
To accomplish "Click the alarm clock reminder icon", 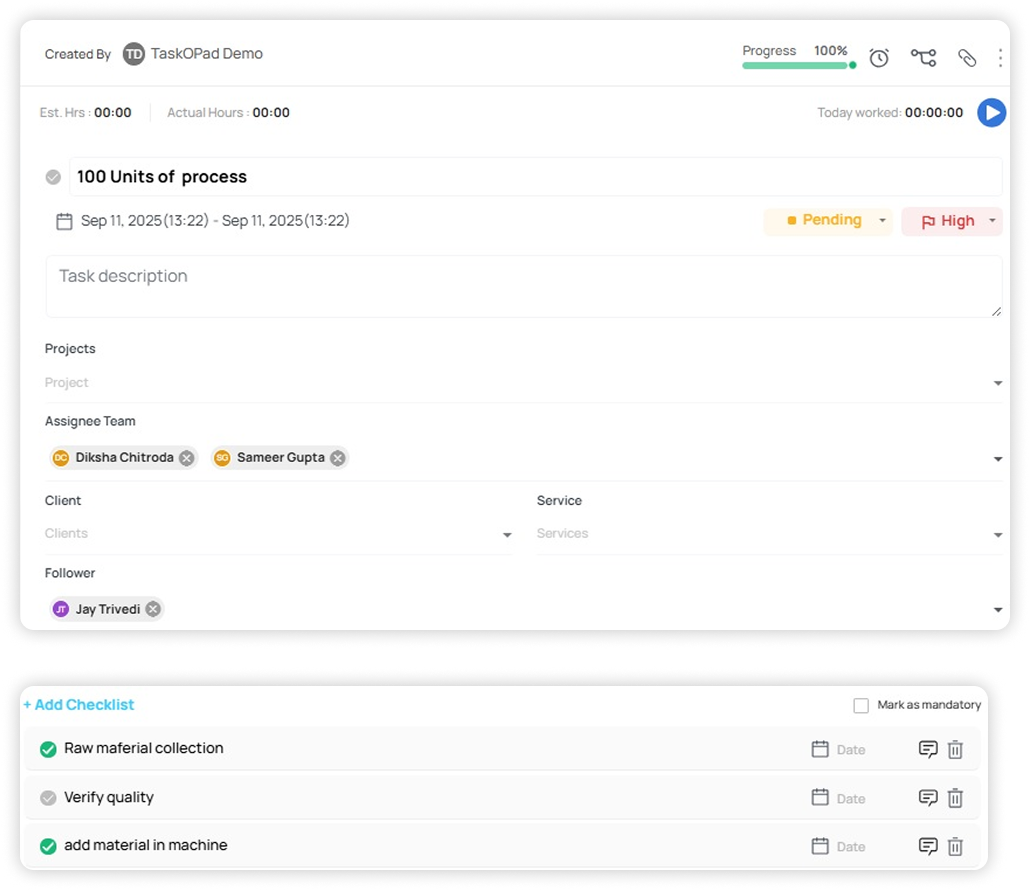I will (x=879, y=58).
